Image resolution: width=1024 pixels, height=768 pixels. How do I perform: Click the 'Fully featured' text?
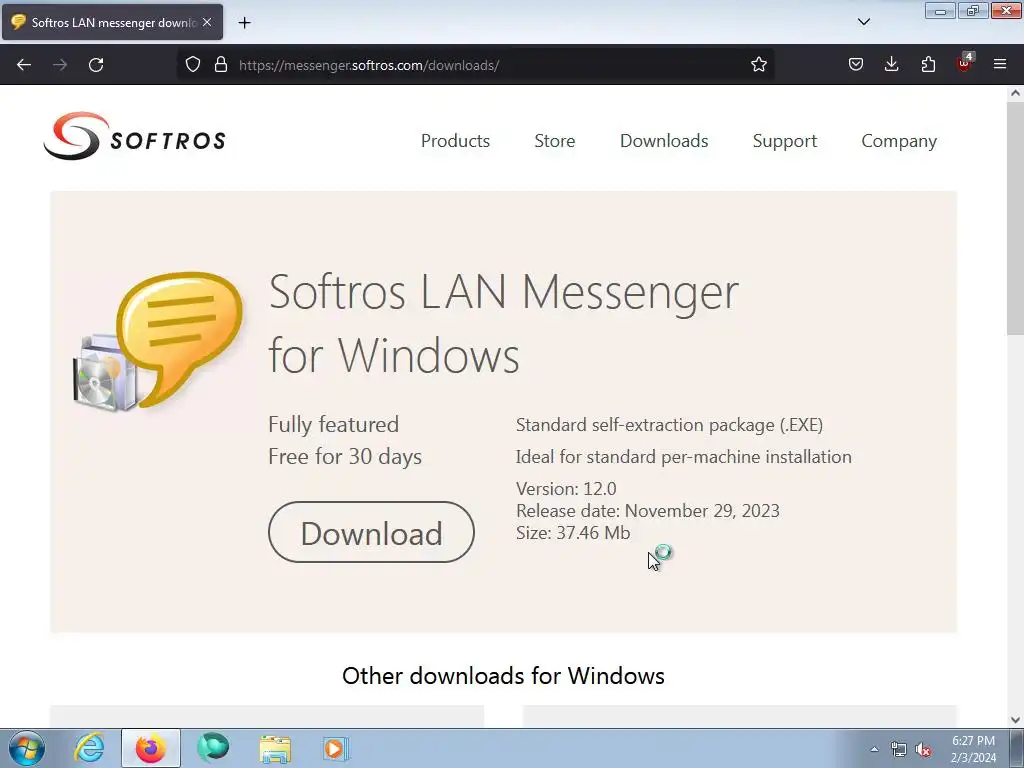click(333, 424)
